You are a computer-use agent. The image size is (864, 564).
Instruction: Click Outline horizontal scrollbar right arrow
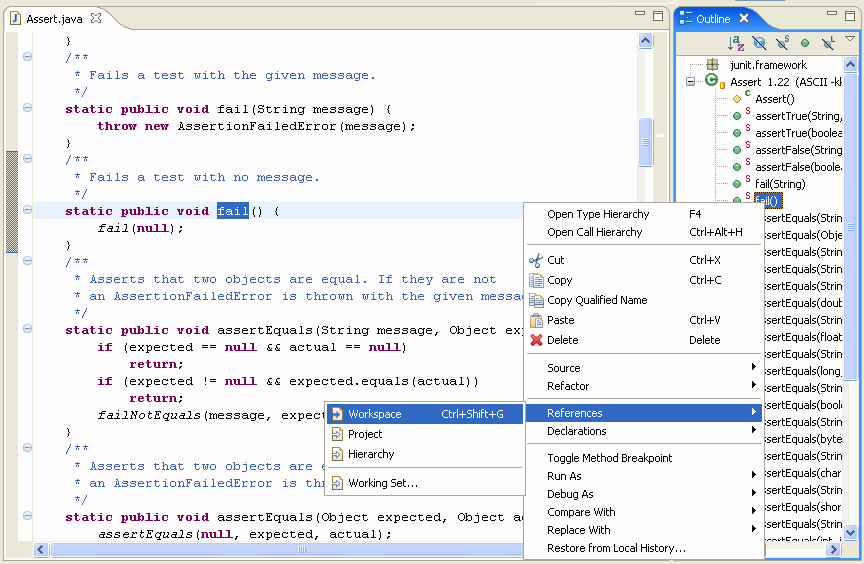[834, 549]
